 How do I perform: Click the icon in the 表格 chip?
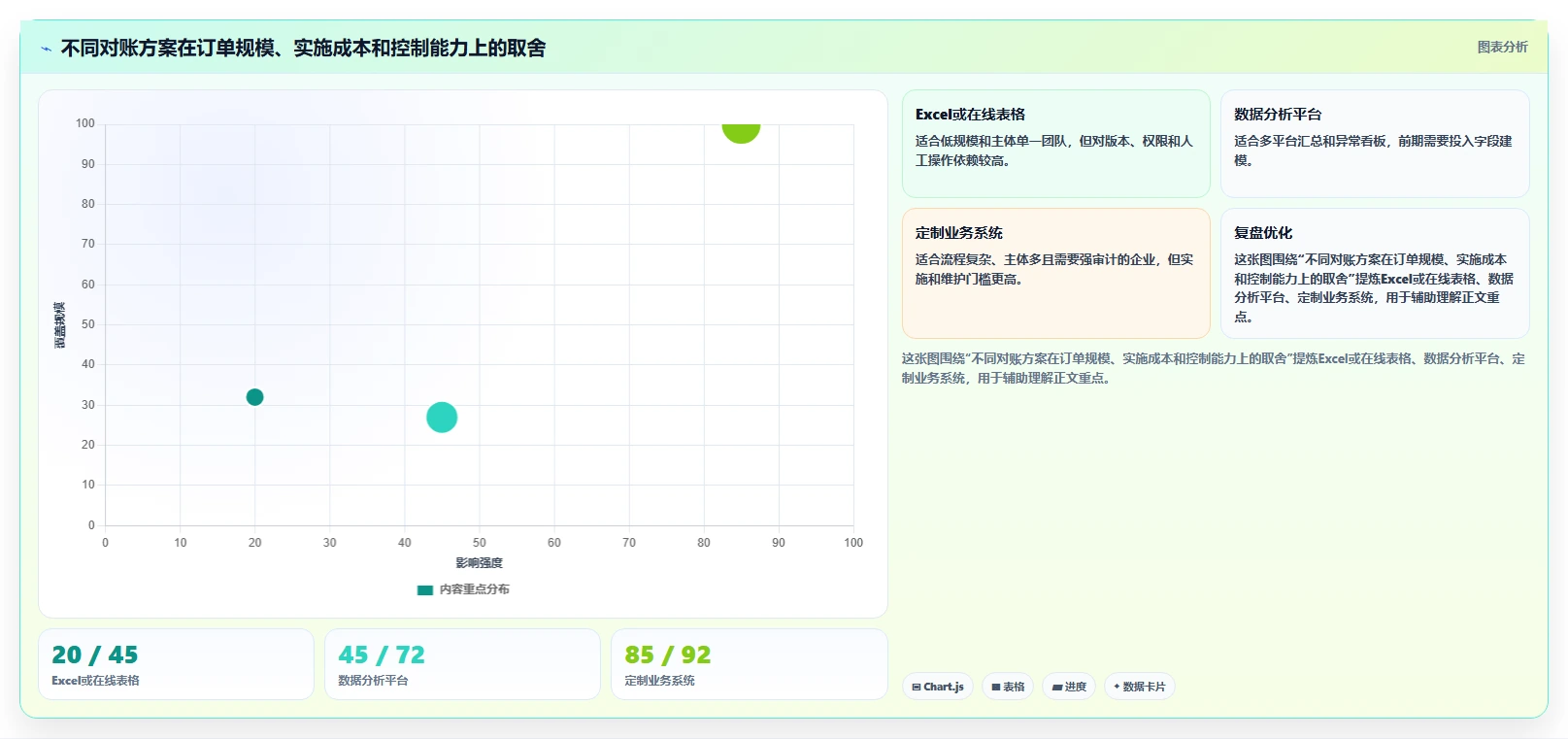[996, 687]
